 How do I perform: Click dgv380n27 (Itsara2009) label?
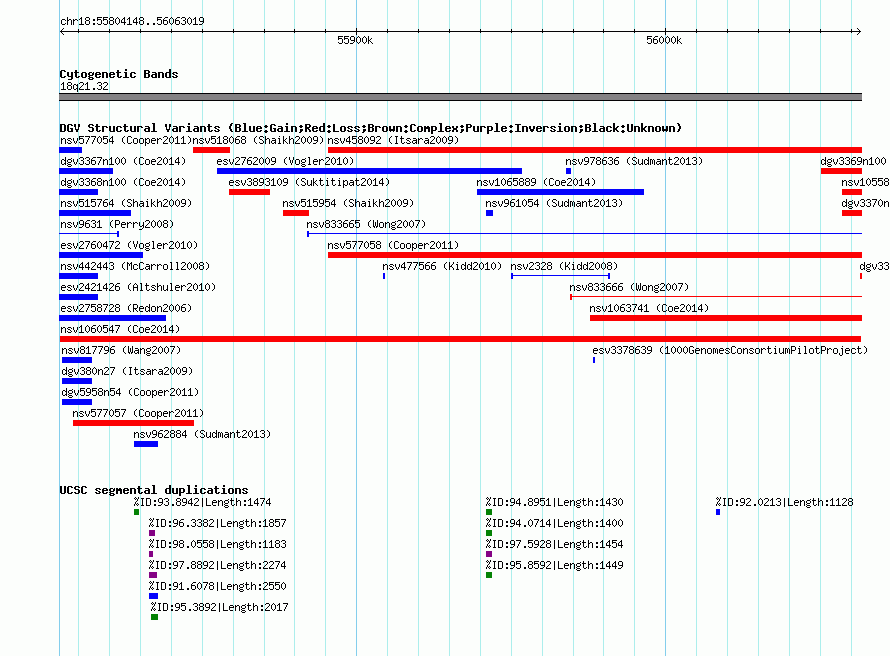tap(127, 371)
